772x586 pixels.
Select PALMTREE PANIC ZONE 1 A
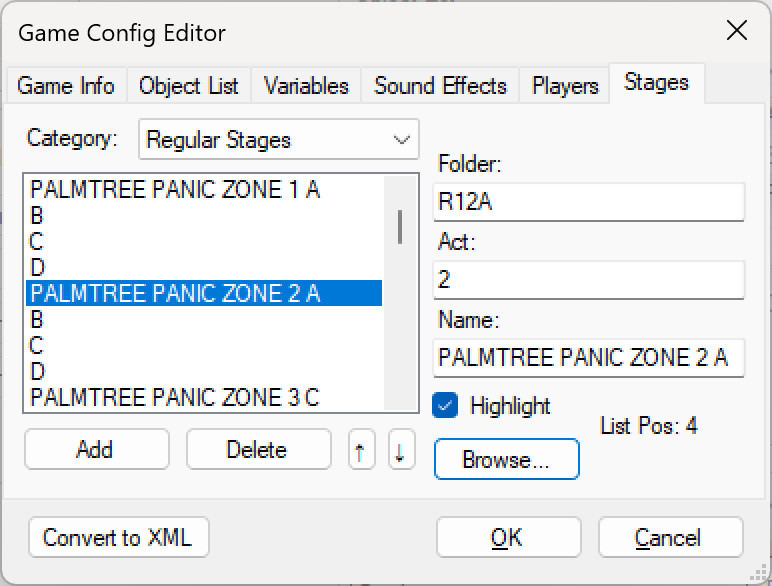click(x=176, y=189)
